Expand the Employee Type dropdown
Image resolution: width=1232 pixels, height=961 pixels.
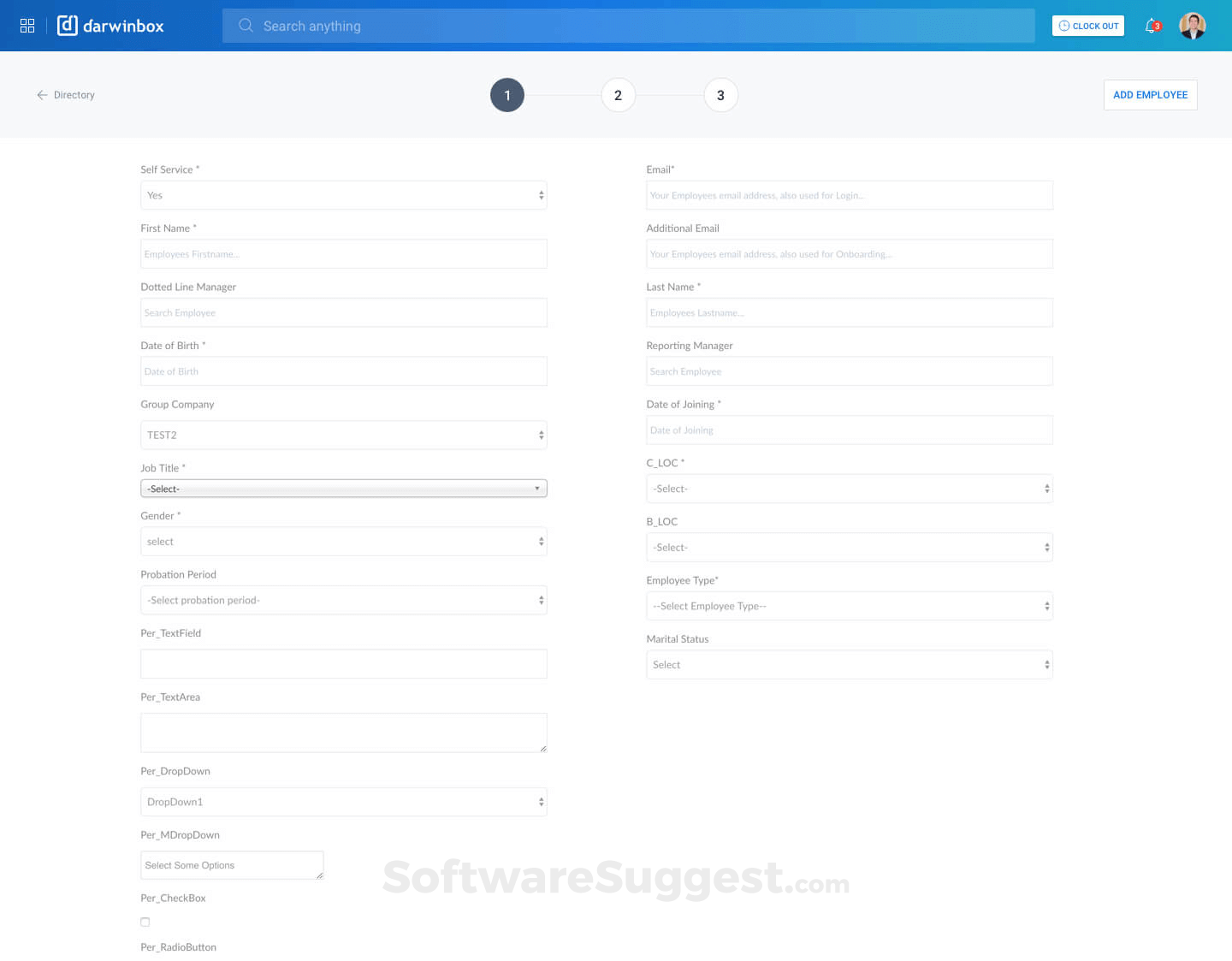tap(850, 606)
